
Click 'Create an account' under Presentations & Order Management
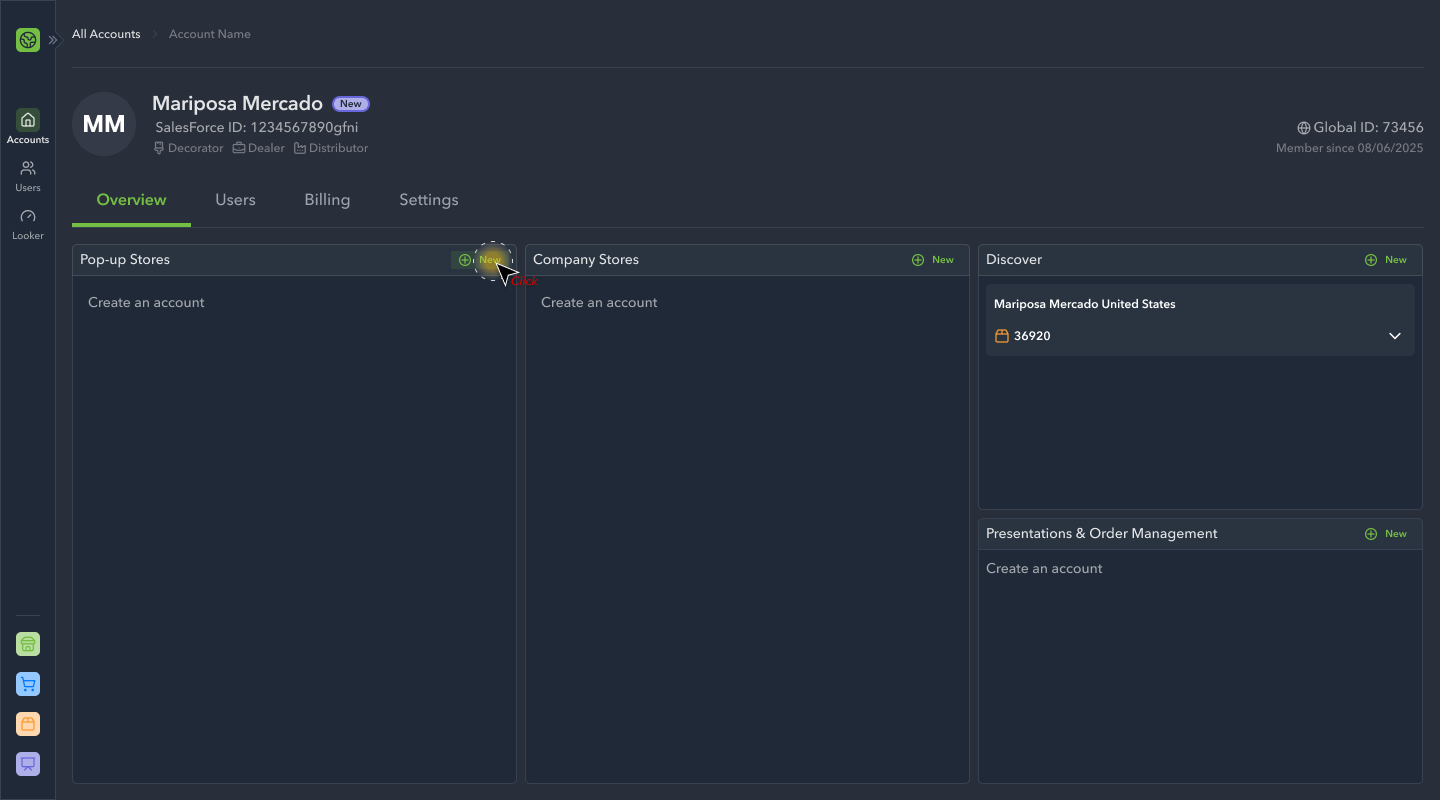point(1044,569)
